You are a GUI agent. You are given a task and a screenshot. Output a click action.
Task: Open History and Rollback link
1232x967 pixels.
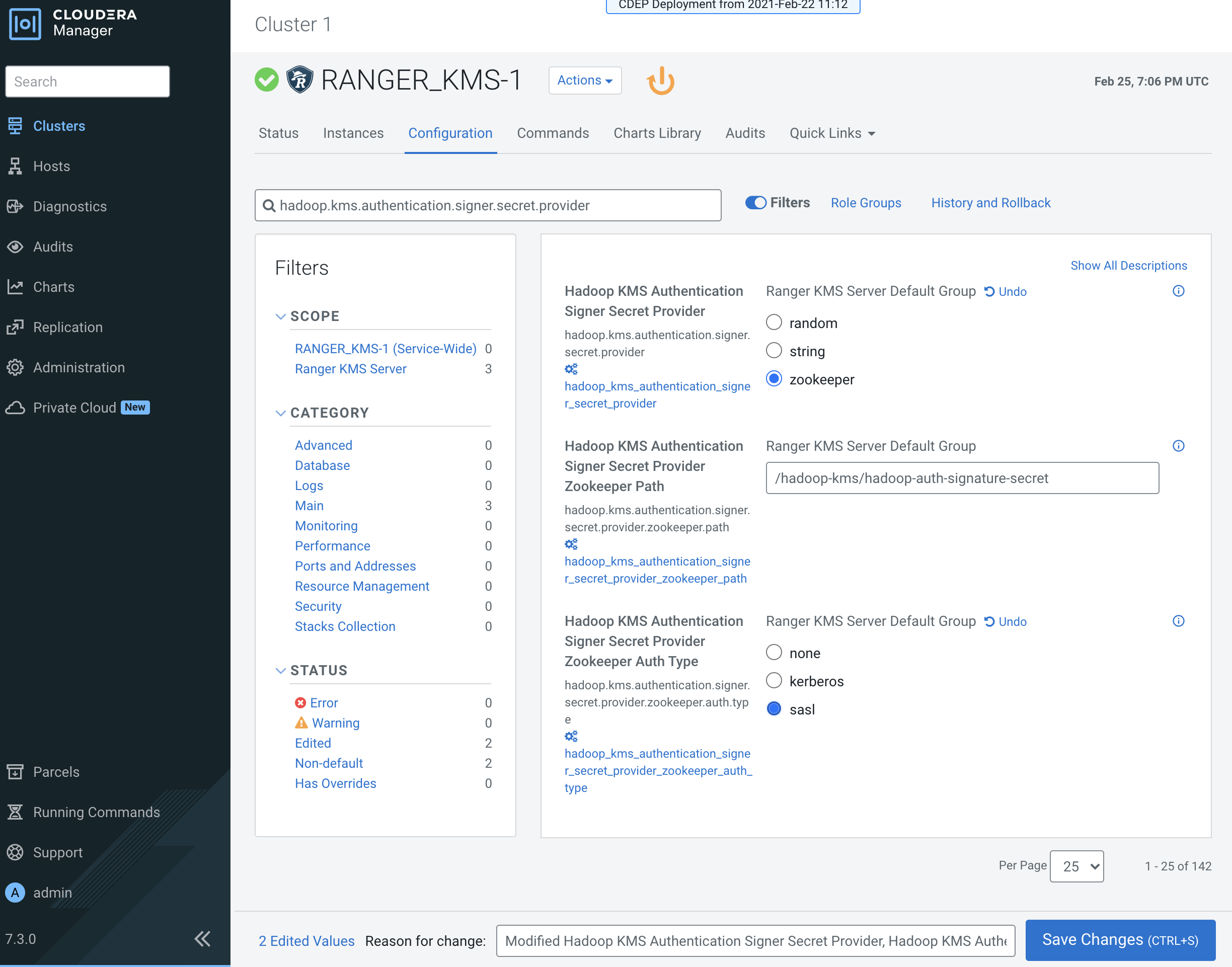pyautogui.click(x=990, y=203)
